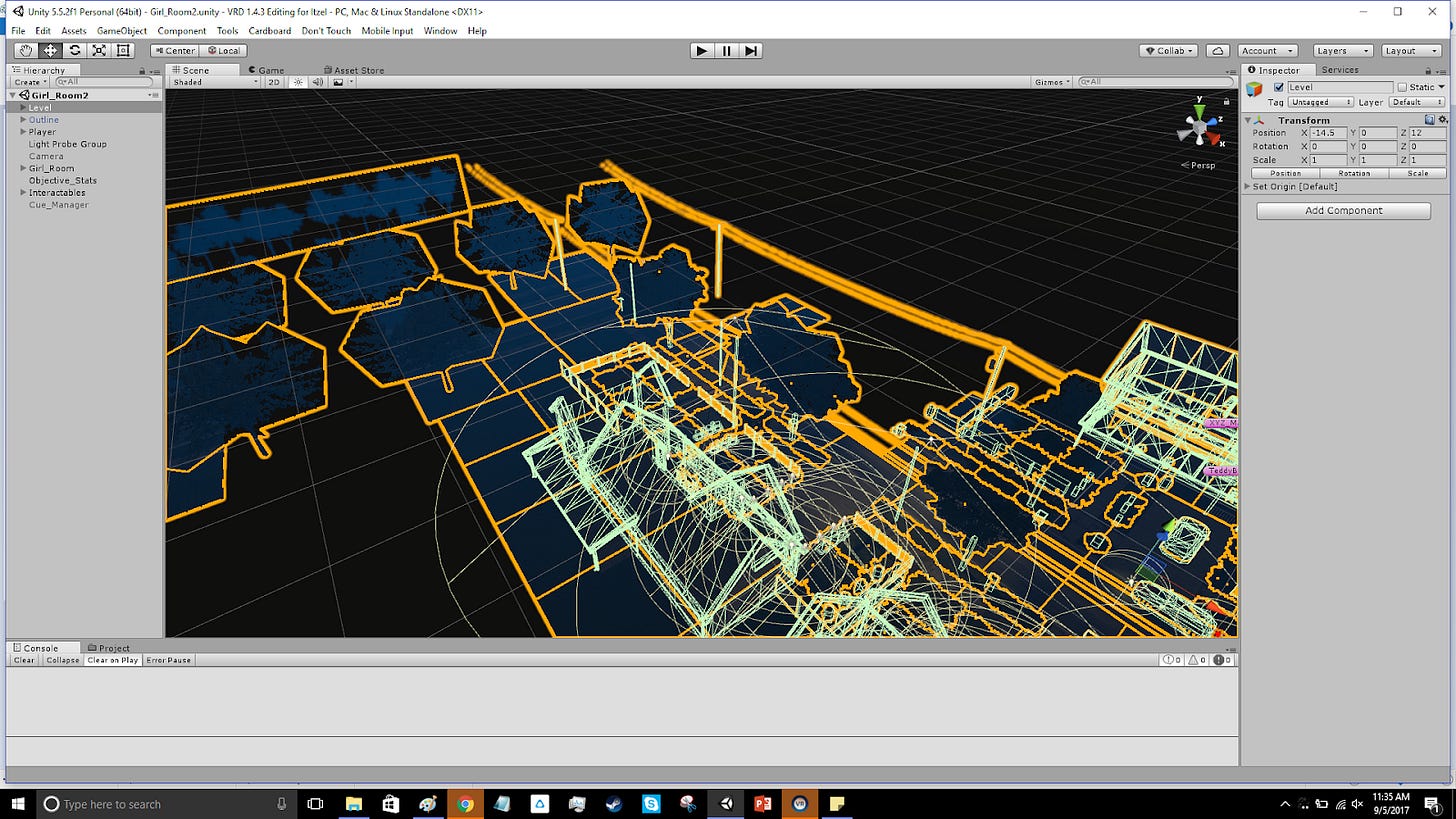
Task: Open the GameObject menu
Action: [121, 31]
